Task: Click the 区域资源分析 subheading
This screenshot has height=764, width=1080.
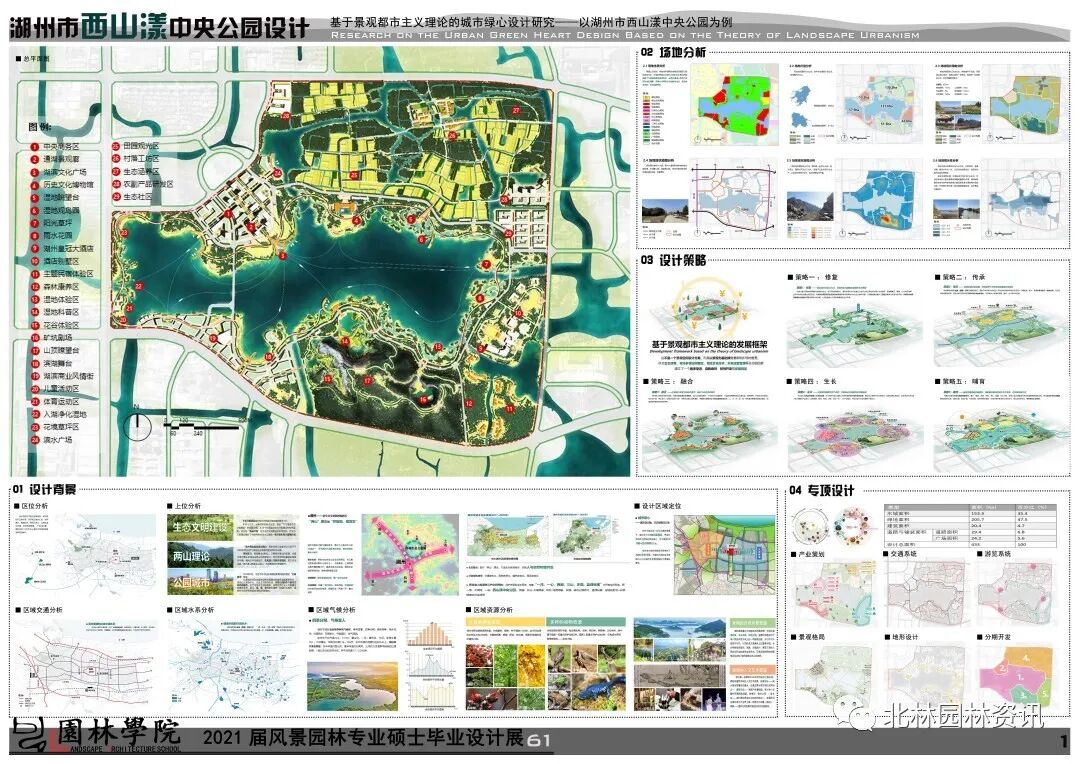Action: click(x=489, y=610)
